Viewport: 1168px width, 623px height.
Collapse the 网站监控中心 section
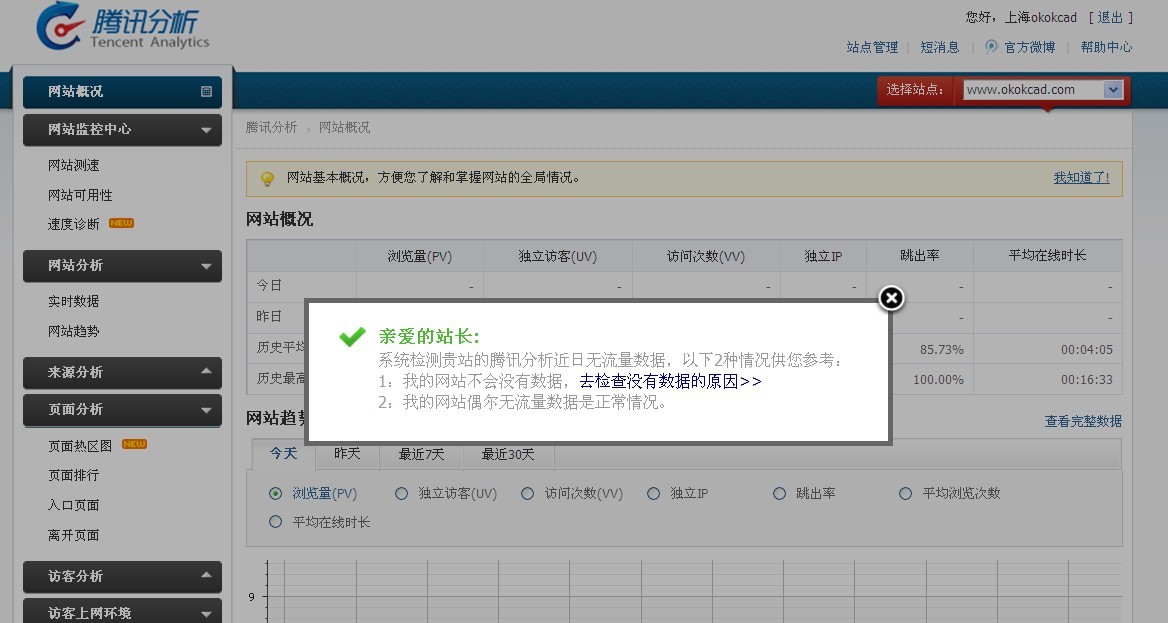click(x=122, y=130)
